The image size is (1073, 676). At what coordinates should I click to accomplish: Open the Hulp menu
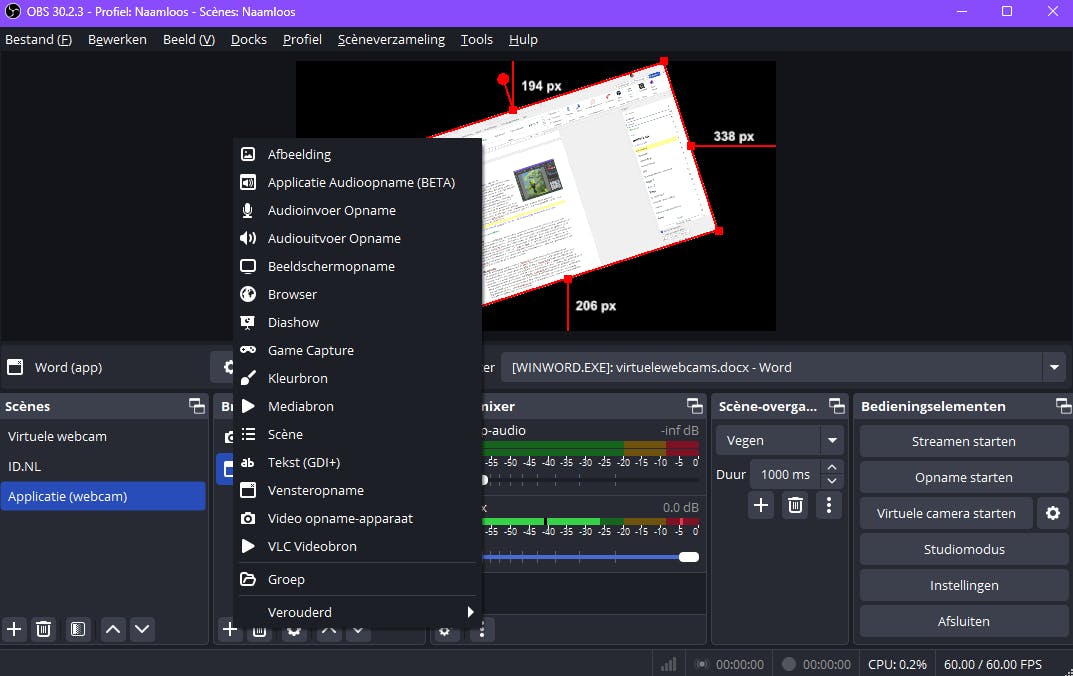[523, 40]
